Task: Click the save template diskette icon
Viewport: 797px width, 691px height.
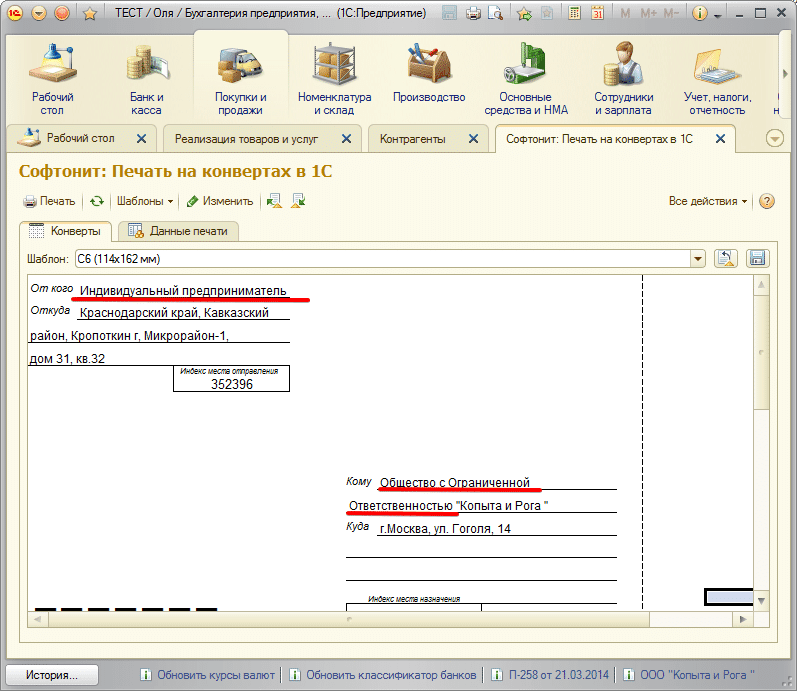Action: (x=757, y=259)
